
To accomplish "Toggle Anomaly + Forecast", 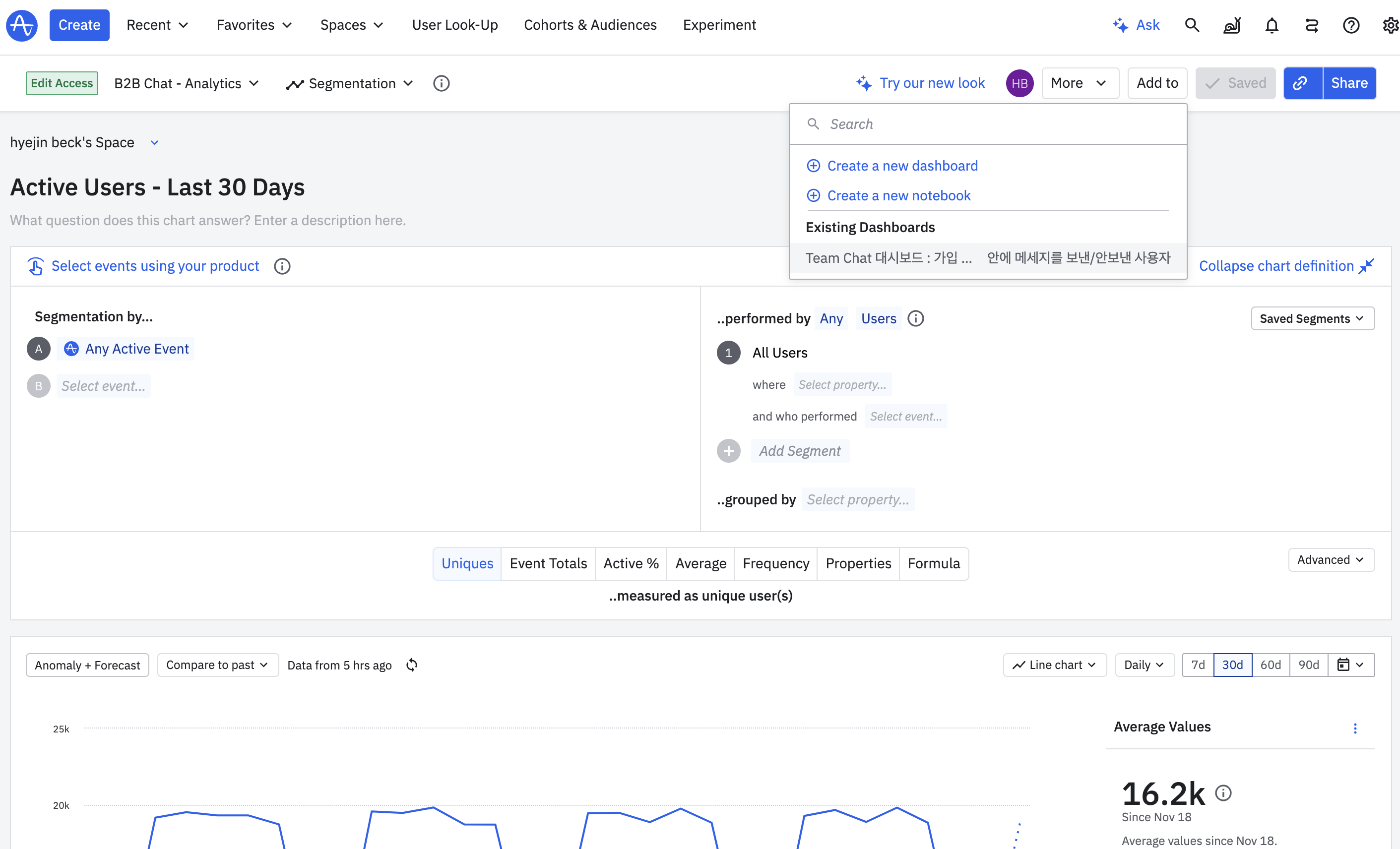I will click(x=87, y=665).
